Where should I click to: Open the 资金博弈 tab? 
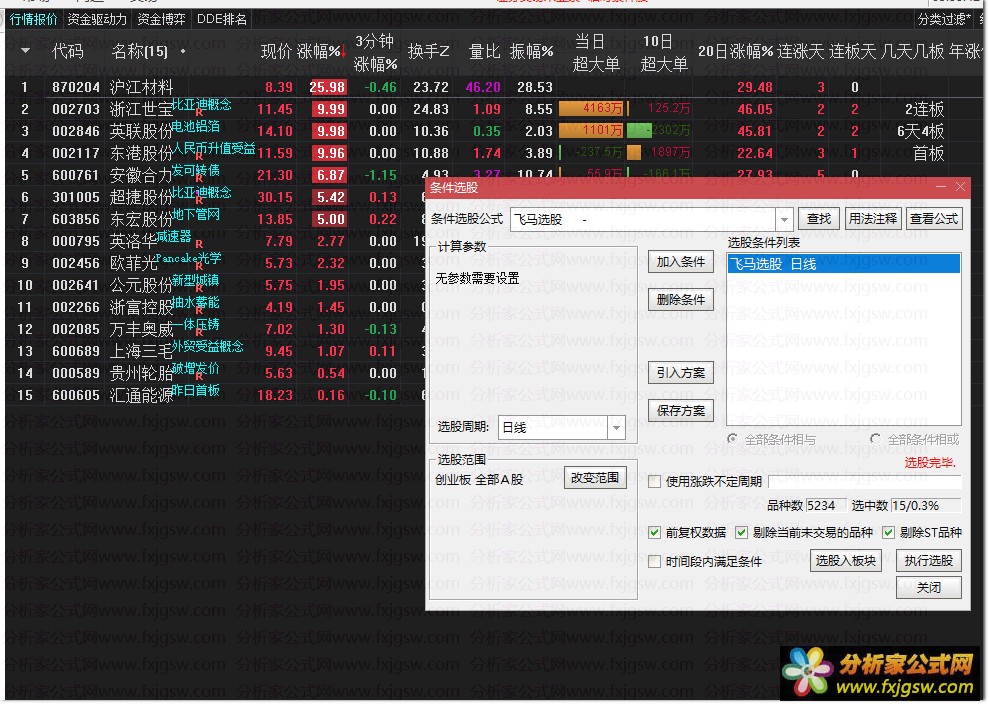(x=161, y=19)
